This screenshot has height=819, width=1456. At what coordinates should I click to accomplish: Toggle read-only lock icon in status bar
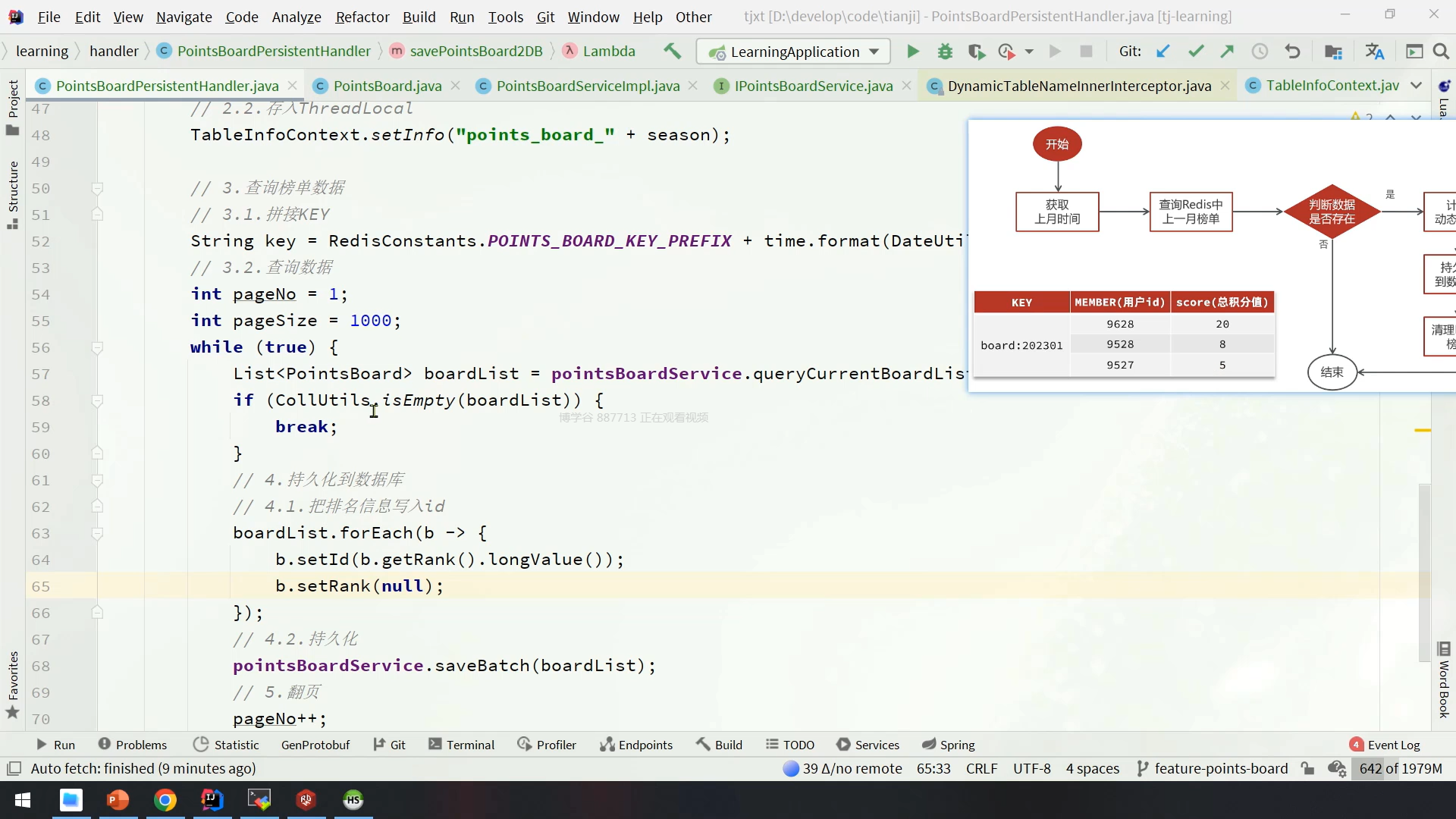[1307, 769]
